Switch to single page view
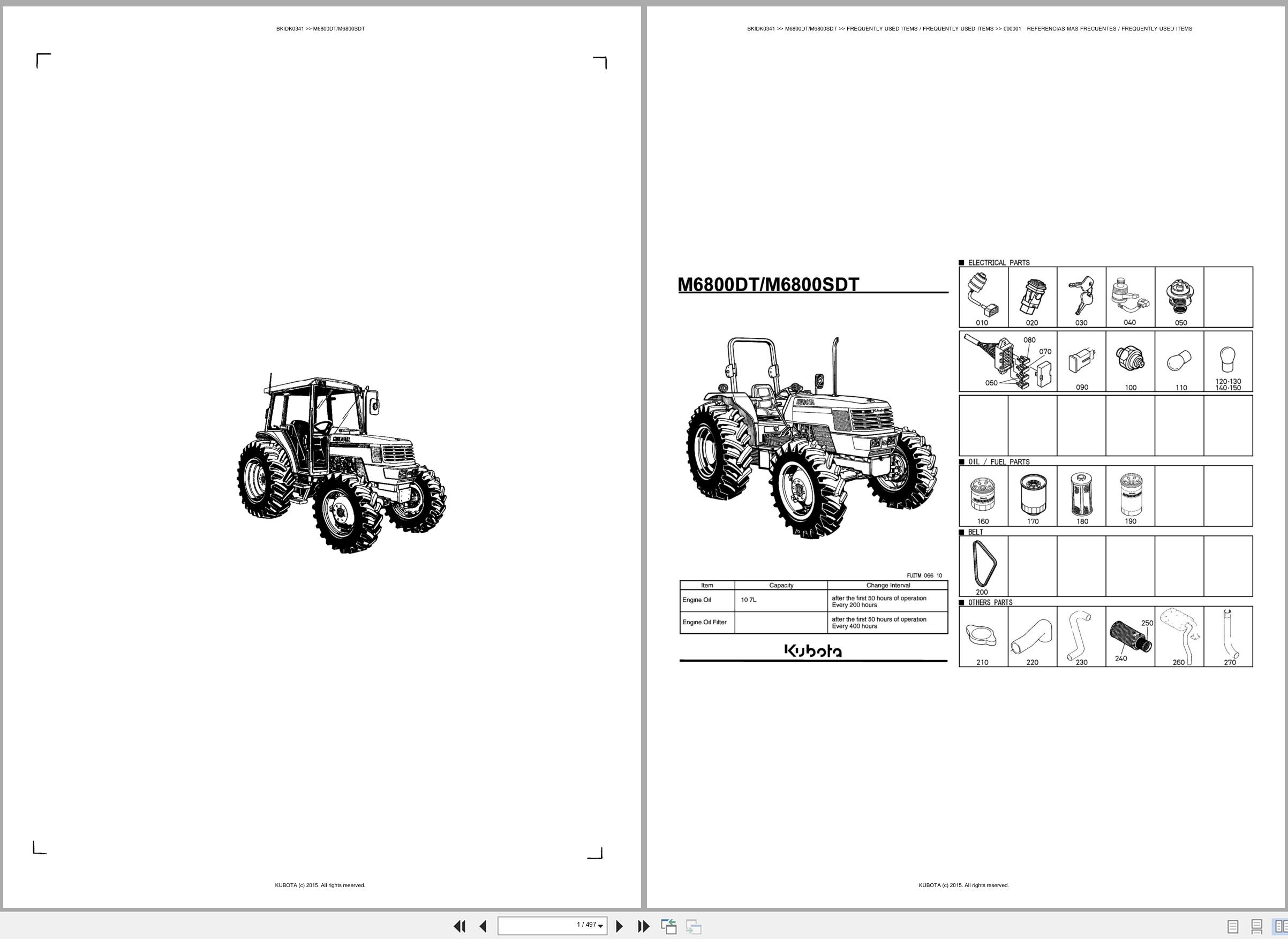The height and width of the screenshot is (939, 1288). [x=1233, y=927]
